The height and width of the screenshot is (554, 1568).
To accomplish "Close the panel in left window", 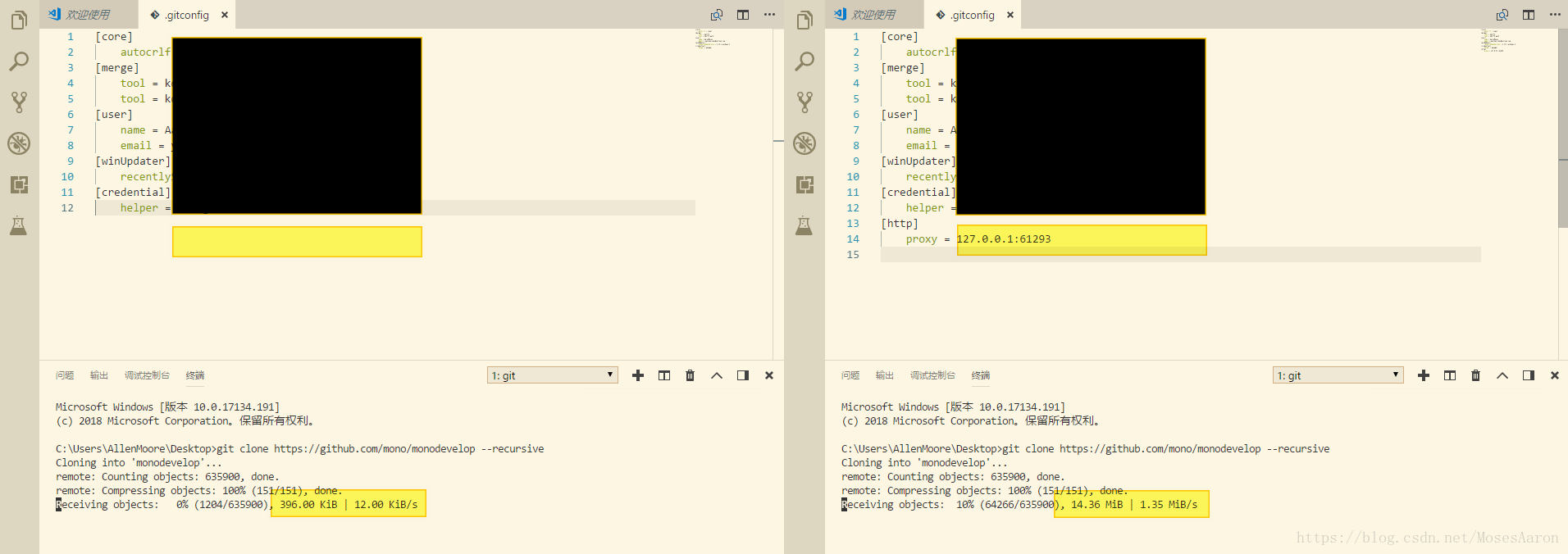I will 769,375.
